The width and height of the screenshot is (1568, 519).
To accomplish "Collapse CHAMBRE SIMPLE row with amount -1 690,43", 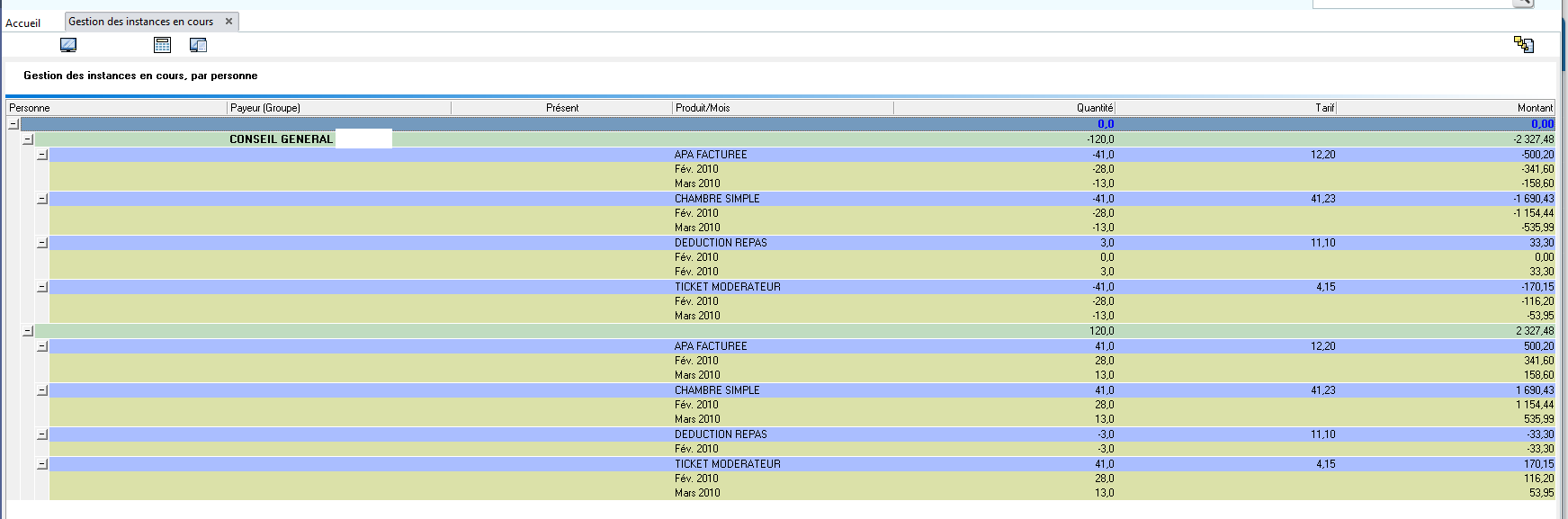I will pyautogui.click(x=42, y=199).
